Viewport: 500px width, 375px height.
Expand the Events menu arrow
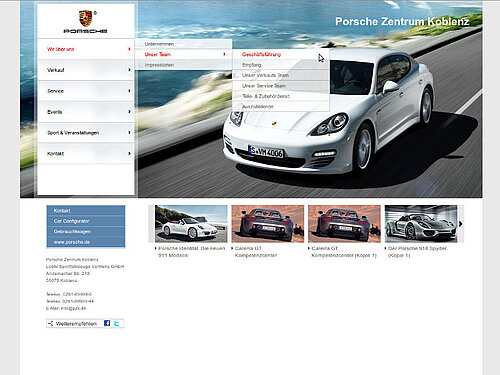129,112
